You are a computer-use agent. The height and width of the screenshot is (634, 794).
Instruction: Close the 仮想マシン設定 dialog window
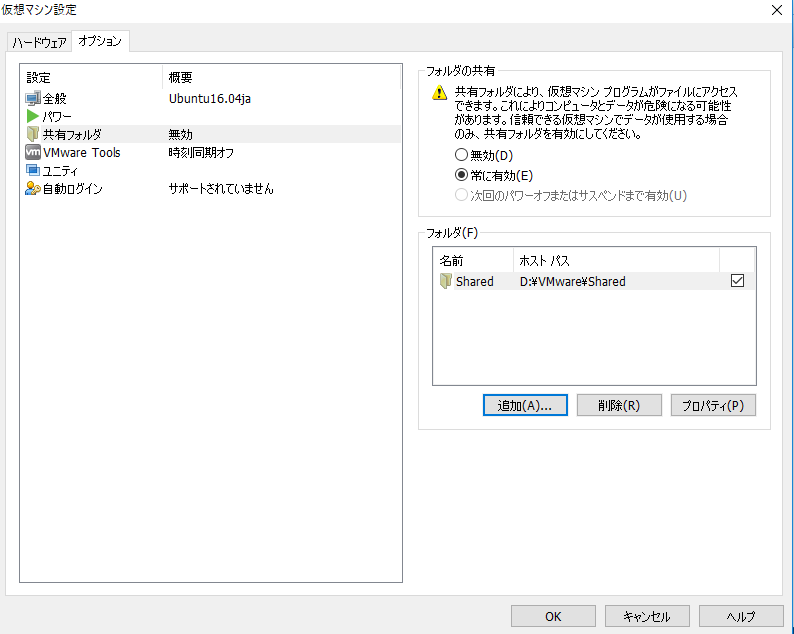tap(777, 10)
